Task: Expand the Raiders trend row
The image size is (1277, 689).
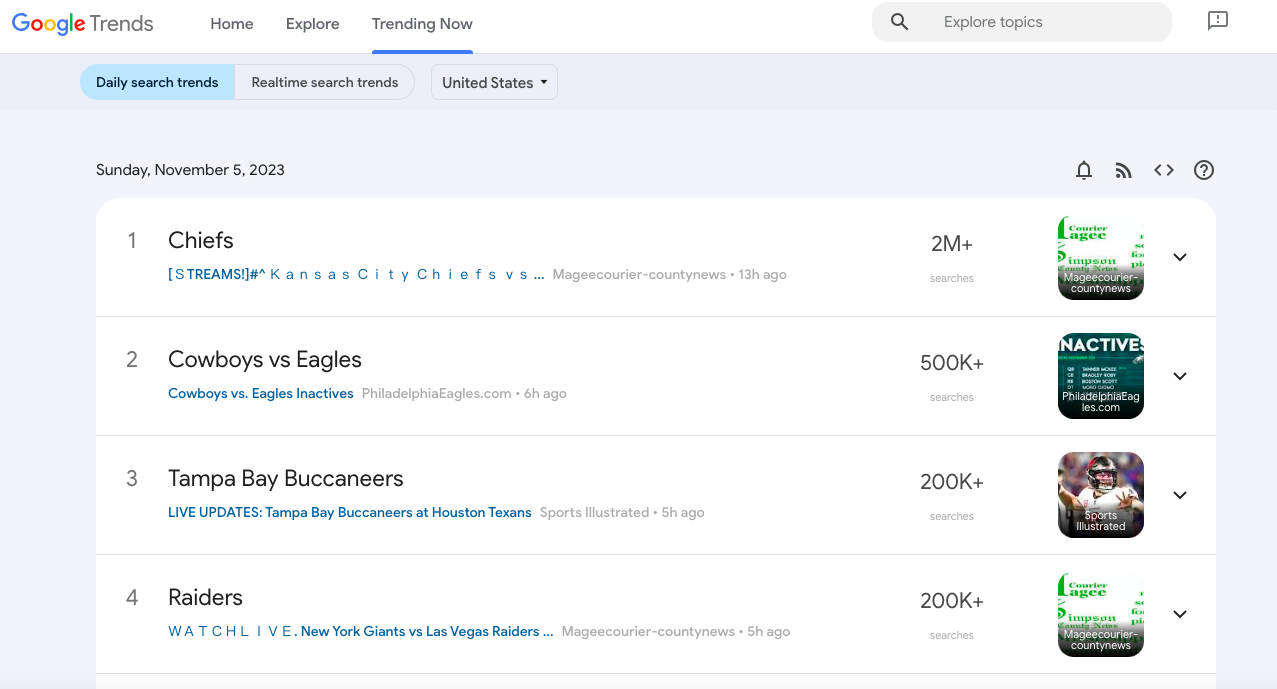Action: (1180, 614)
